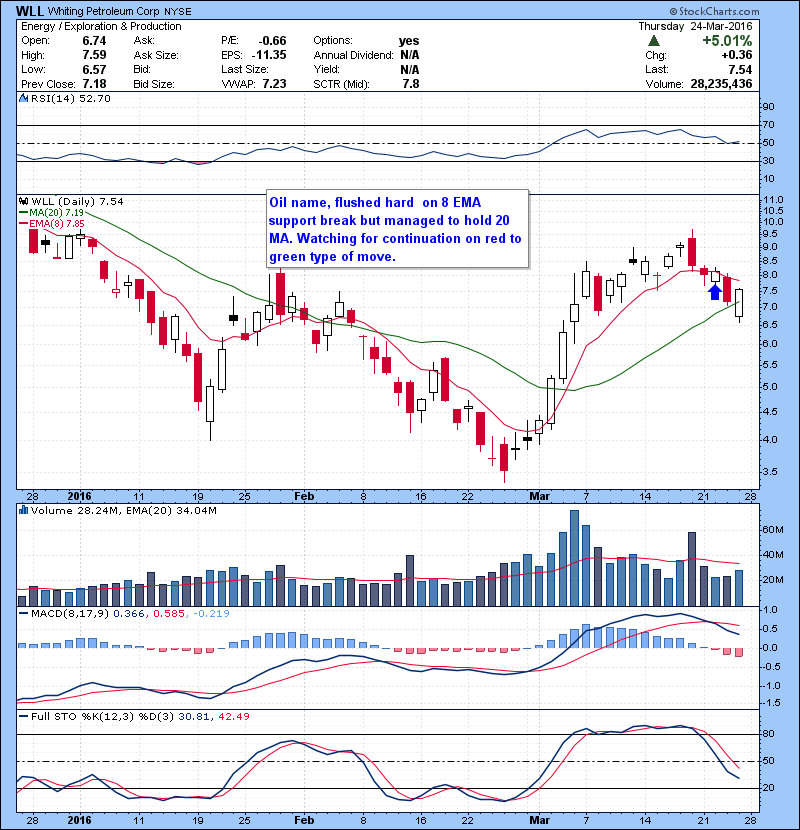Click the 20M volume axis label

click(773, 580)
